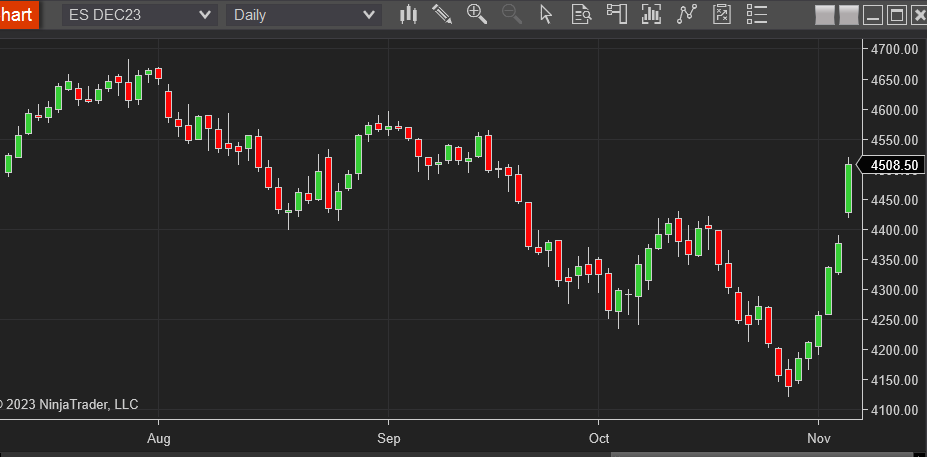Maximize the chart window

pyautogui.click(x=896, y=15)
